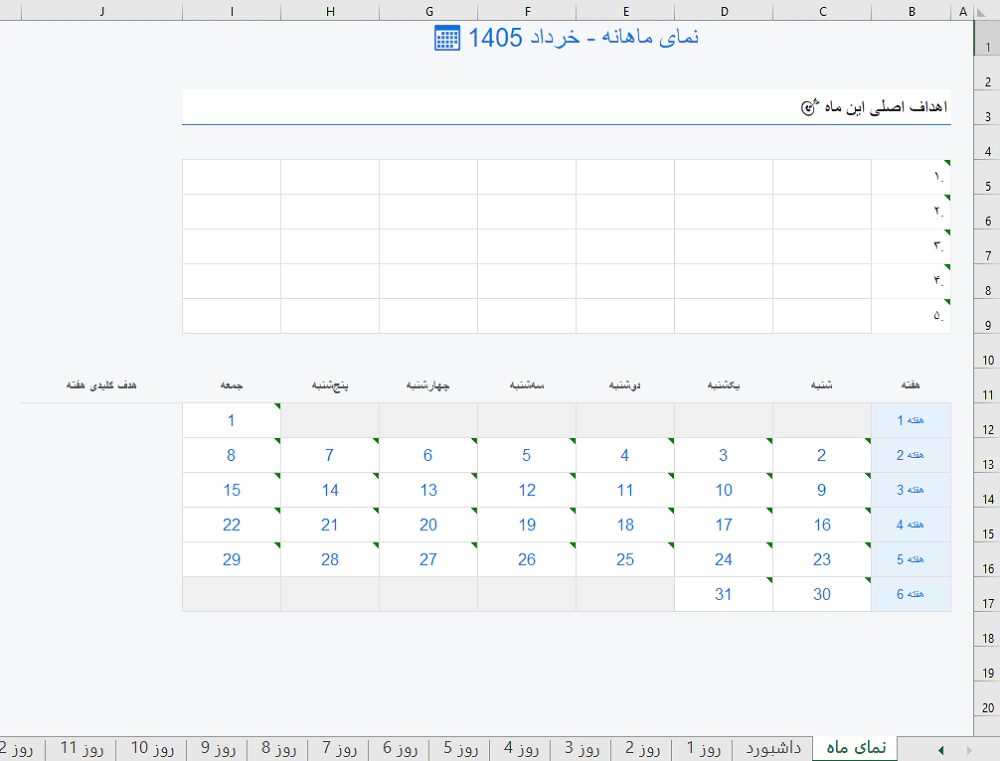Screen dimensions: 1000x761
Task: Open the روز 5 sheet tab
Action: click(x=459, y=748)
